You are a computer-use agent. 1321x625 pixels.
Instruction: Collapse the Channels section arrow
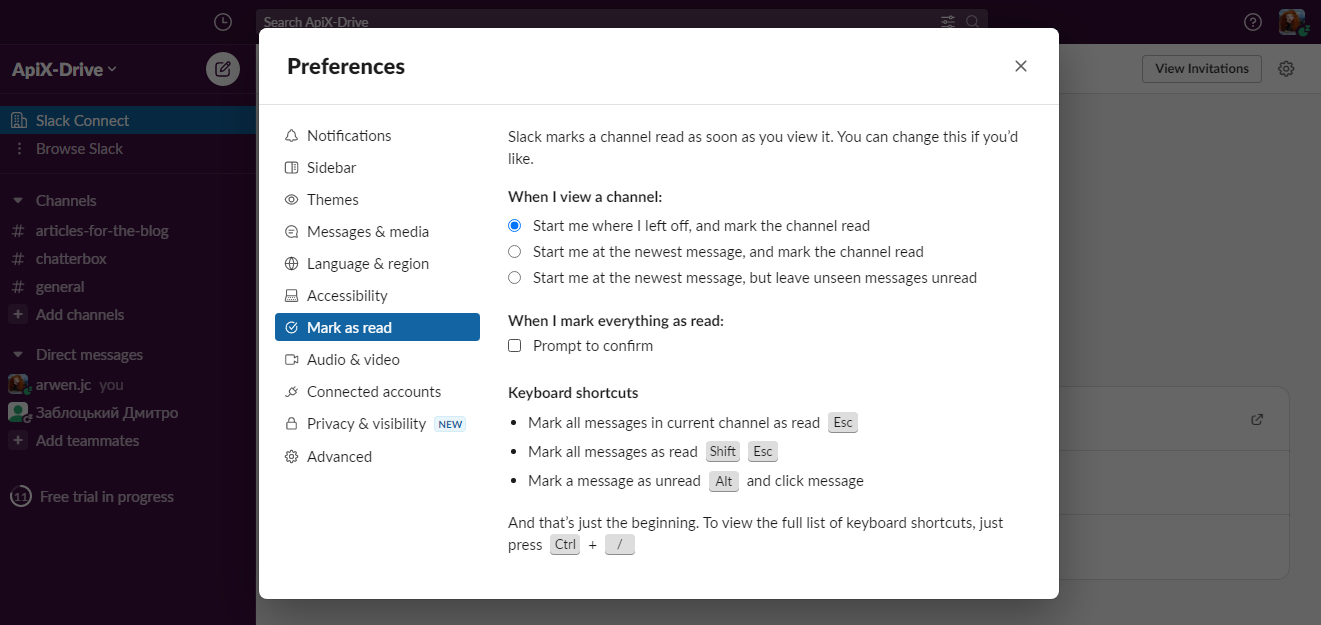[x=17, y=200]
